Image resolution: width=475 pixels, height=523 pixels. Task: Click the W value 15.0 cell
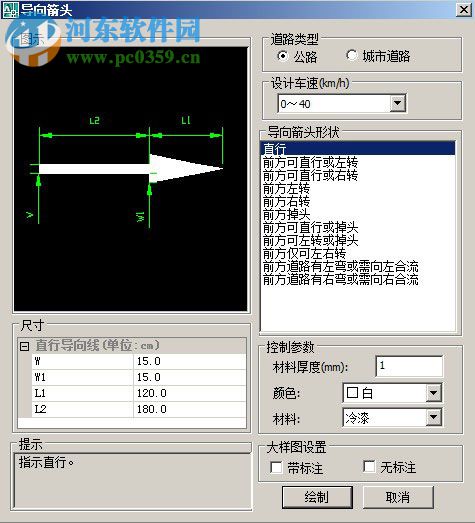(x=189, y=361)
